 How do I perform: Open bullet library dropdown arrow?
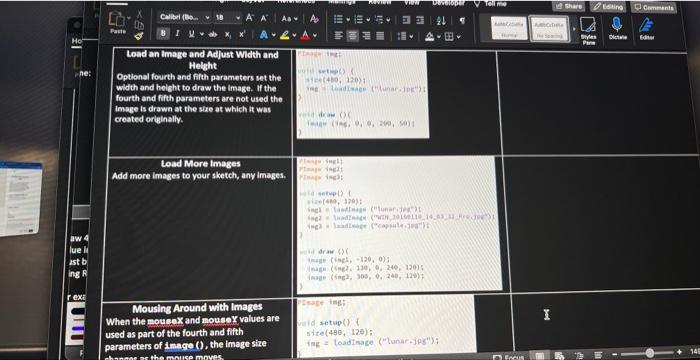coord(348,20)
